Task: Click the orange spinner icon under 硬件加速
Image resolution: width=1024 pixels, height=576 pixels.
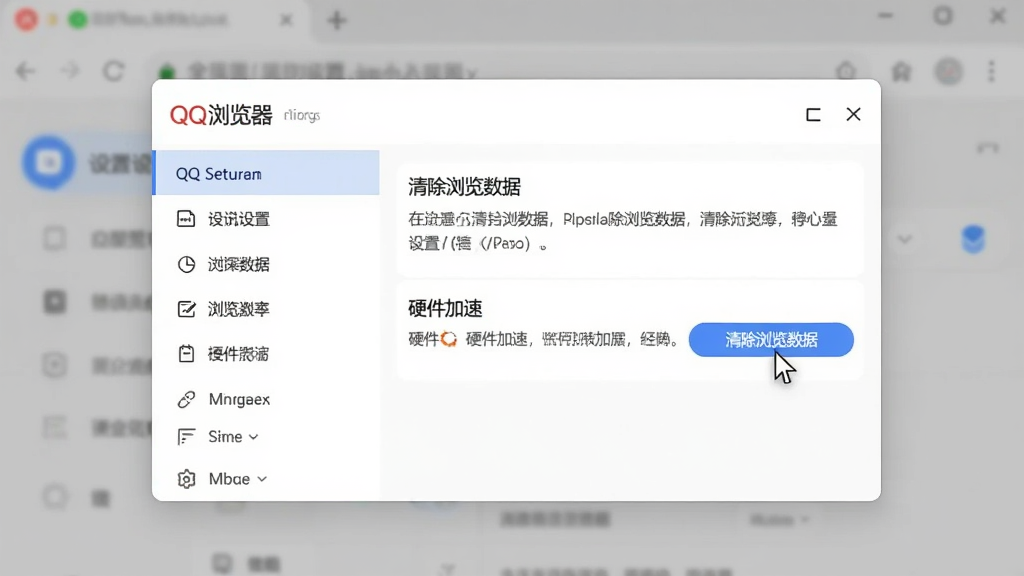Action: tap(449, 339)
